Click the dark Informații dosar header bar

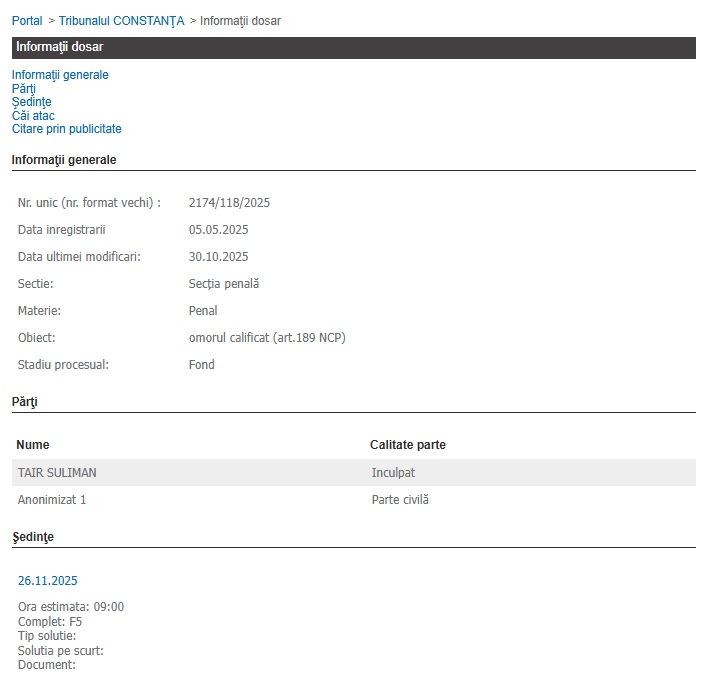coord(354,47)
